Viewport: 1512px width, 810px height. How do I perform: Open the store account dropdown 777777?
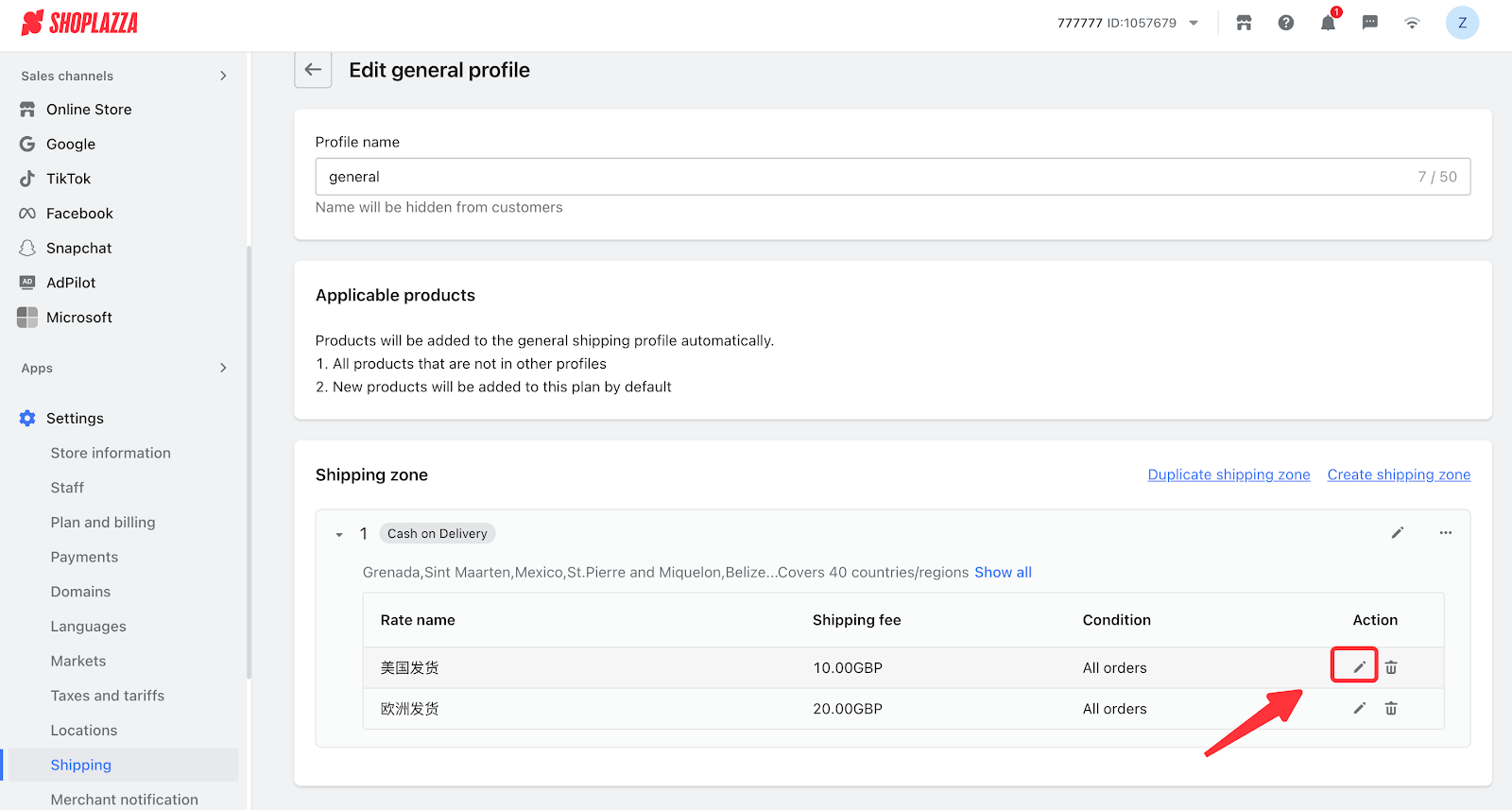pyautogui.click(x=1127, y=24)
